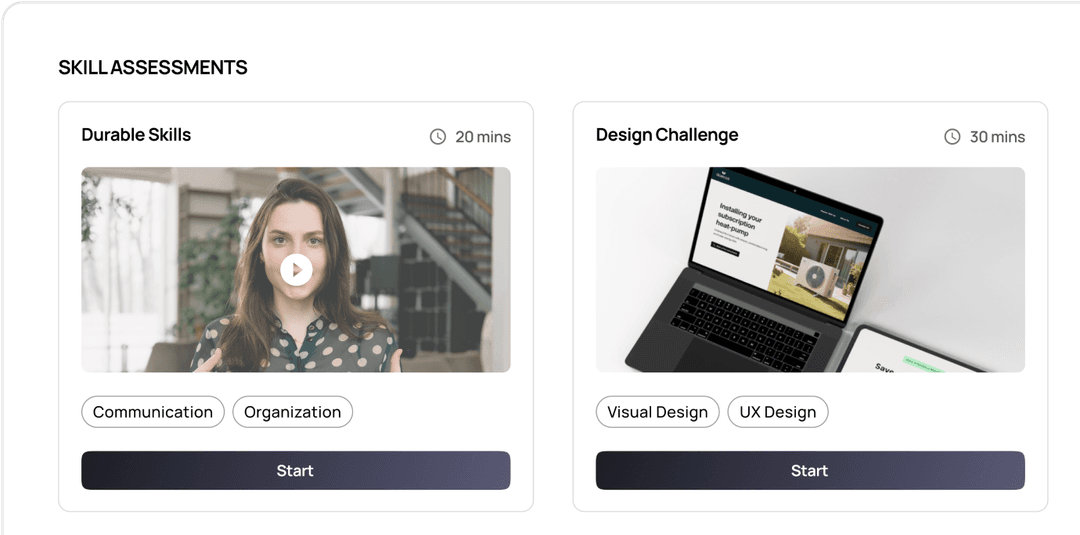Click the Skill Assessments heading
The width and height of the screenshot is (1080, 535).
tap(153, 67)
